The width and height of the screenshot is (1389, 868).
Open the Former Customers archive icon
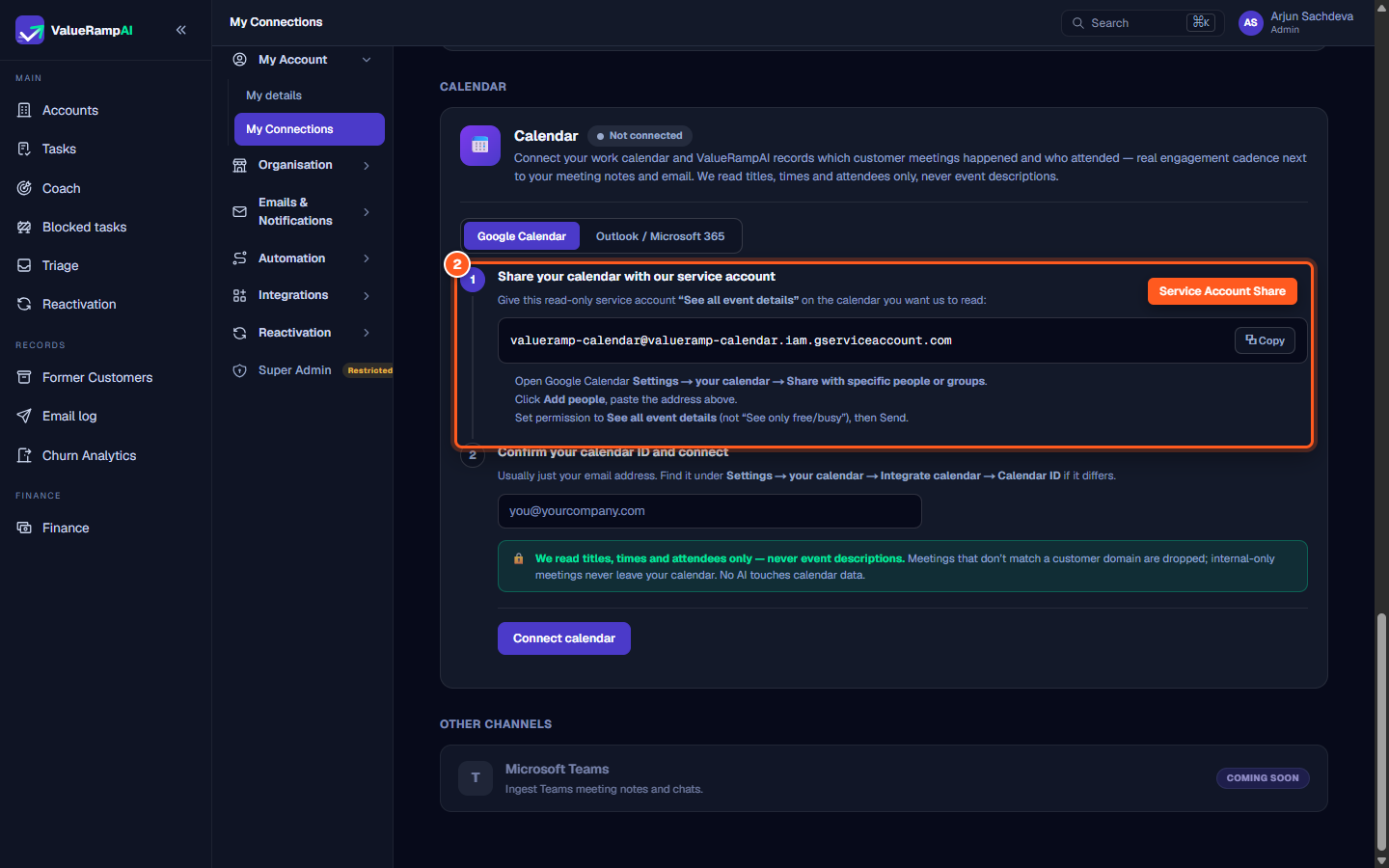click(x=24, y=377)
